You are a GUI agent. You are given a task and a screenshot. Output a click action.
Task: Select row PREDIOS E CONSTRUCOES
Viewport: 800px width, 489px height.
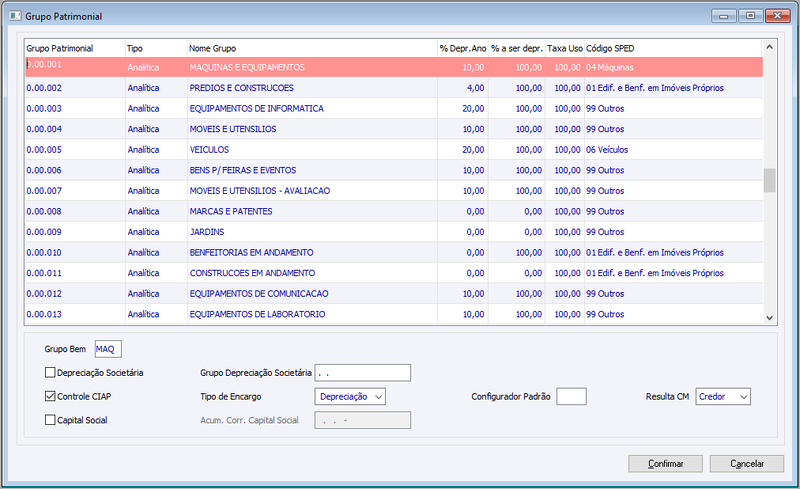[x=394, y=88]
